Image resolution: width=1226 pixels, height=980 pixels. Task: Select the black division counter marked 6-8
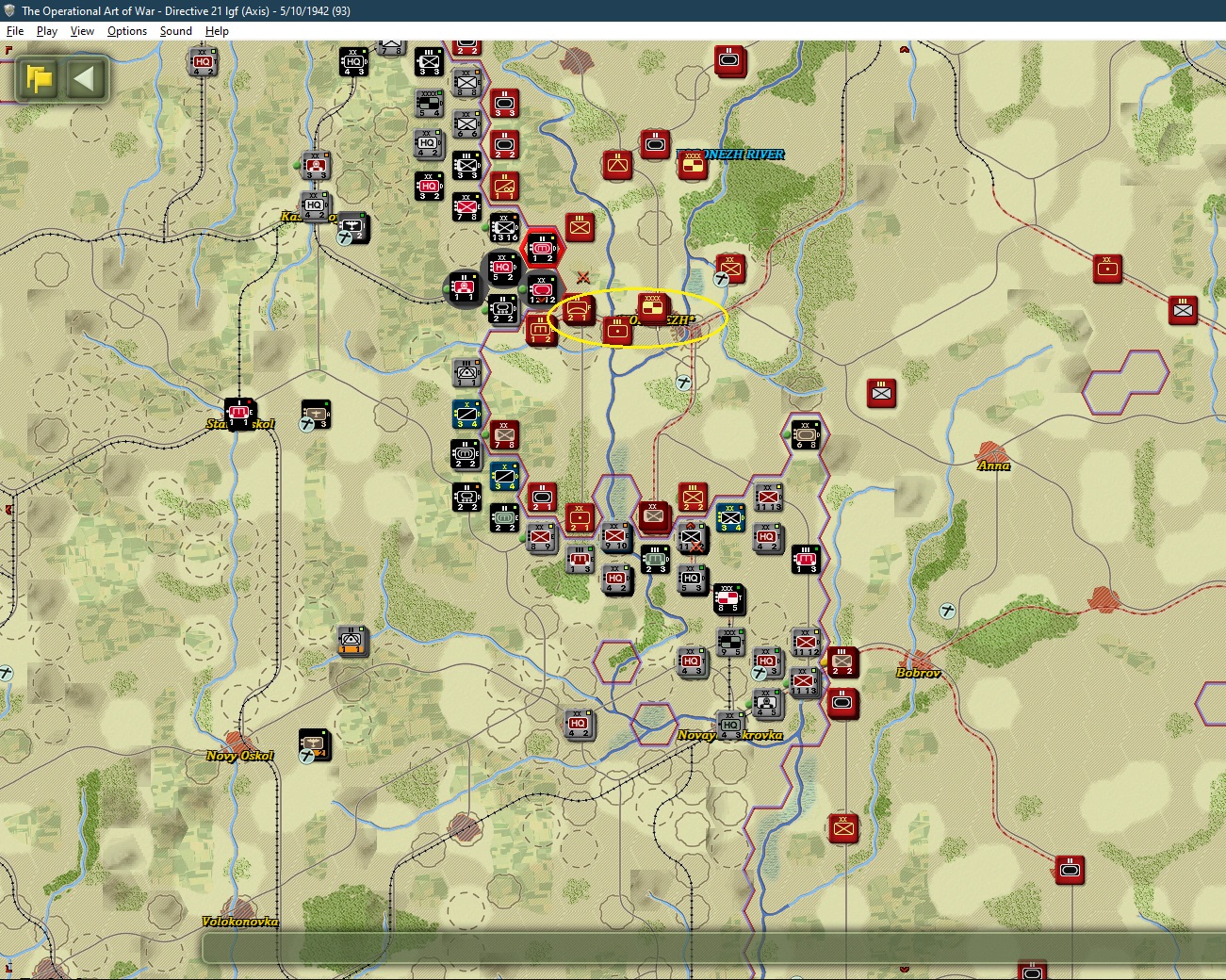806,434
